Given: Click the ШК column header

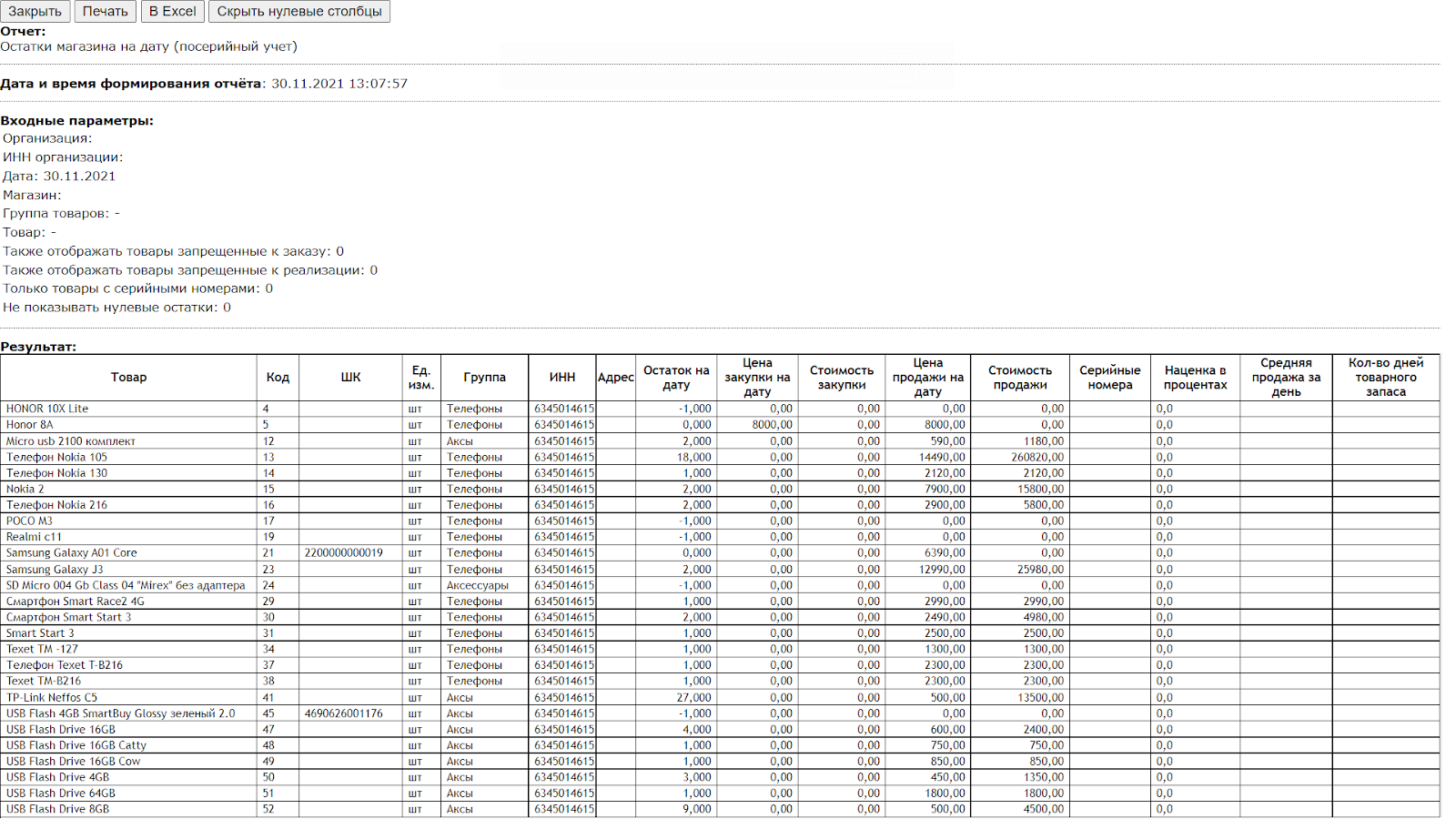Looking at the screenshot, I should [350, 378].
